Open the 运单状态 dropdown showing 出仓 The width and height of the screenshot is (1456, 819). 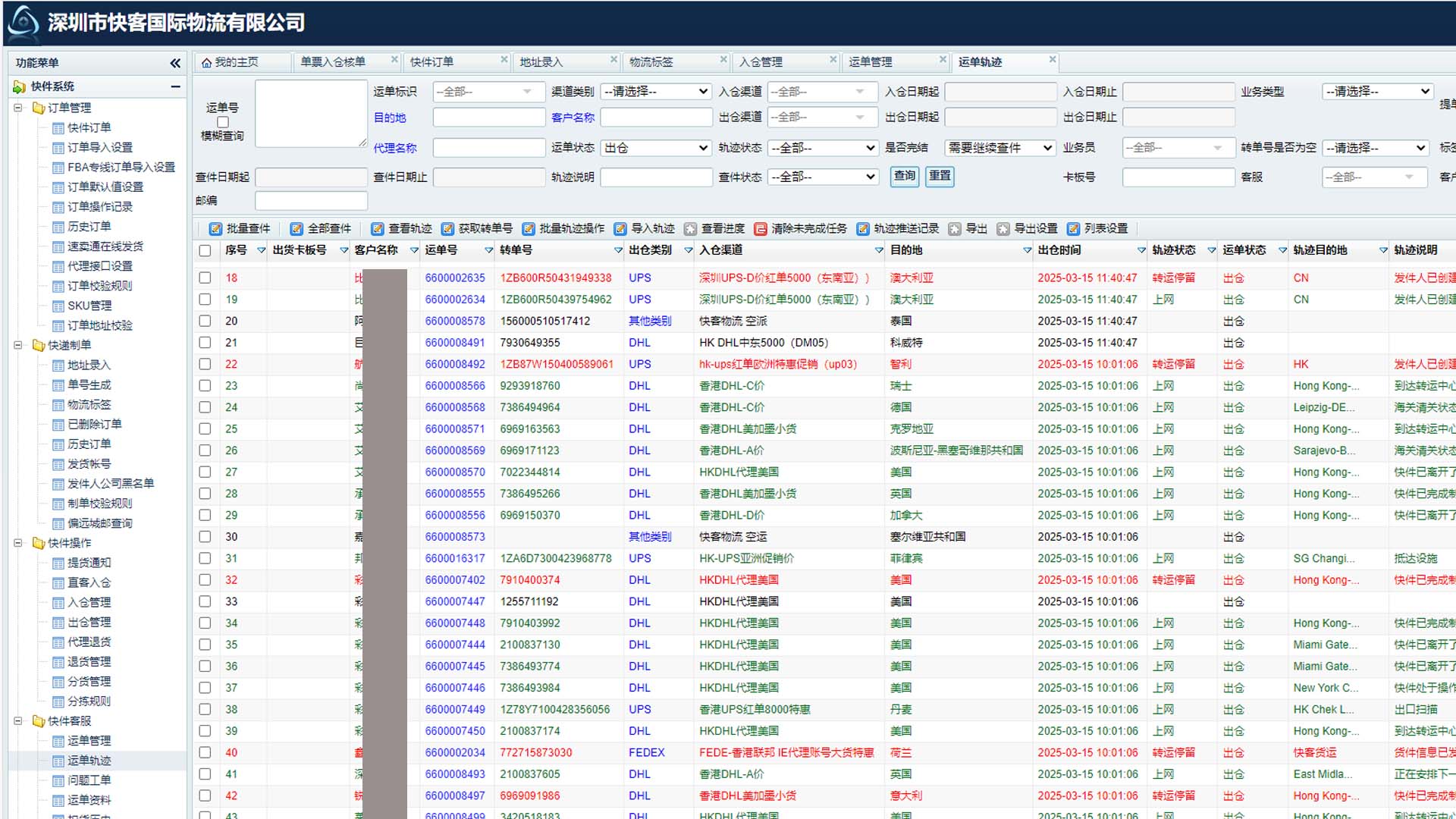pyautogui.click(x=656, y=148)
